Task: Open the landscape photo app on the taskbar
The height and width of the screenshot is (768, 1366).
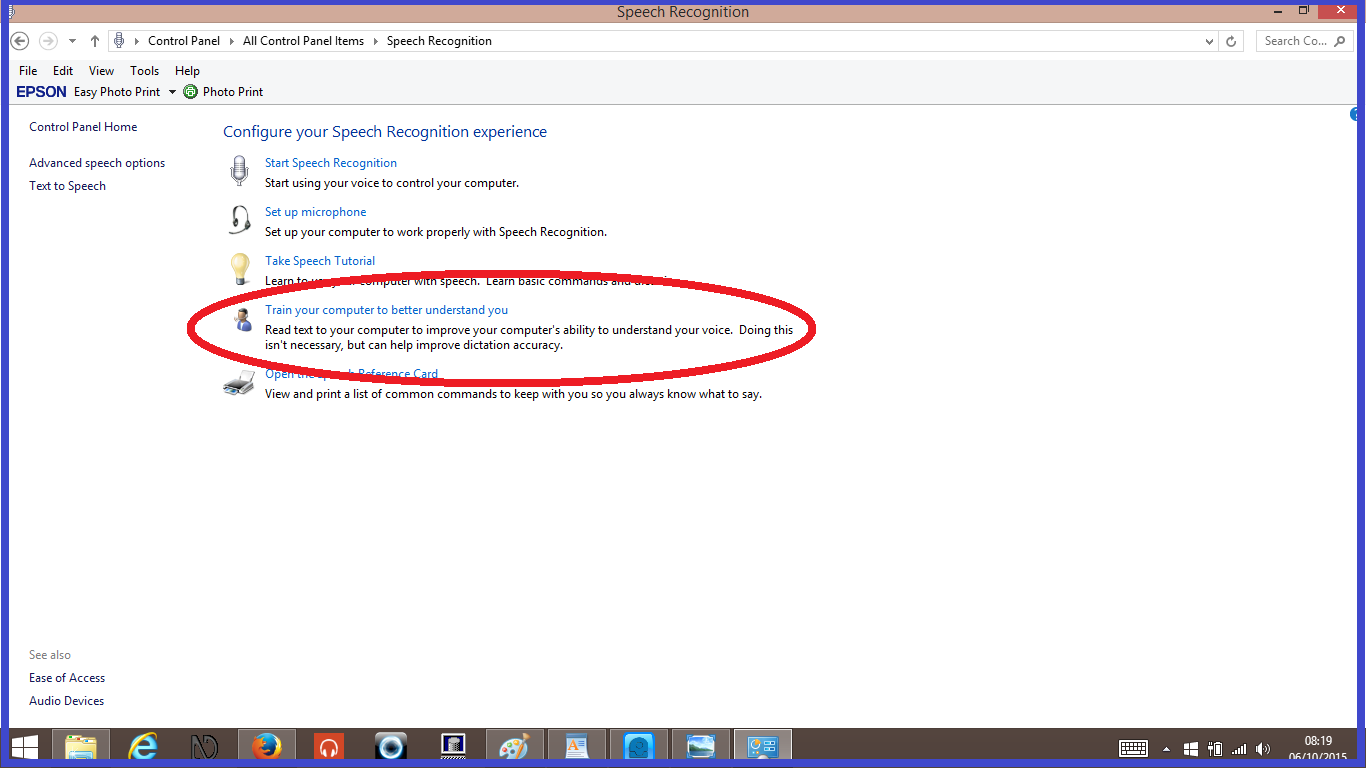Action: pyautogui.click(x=701, y=747)
